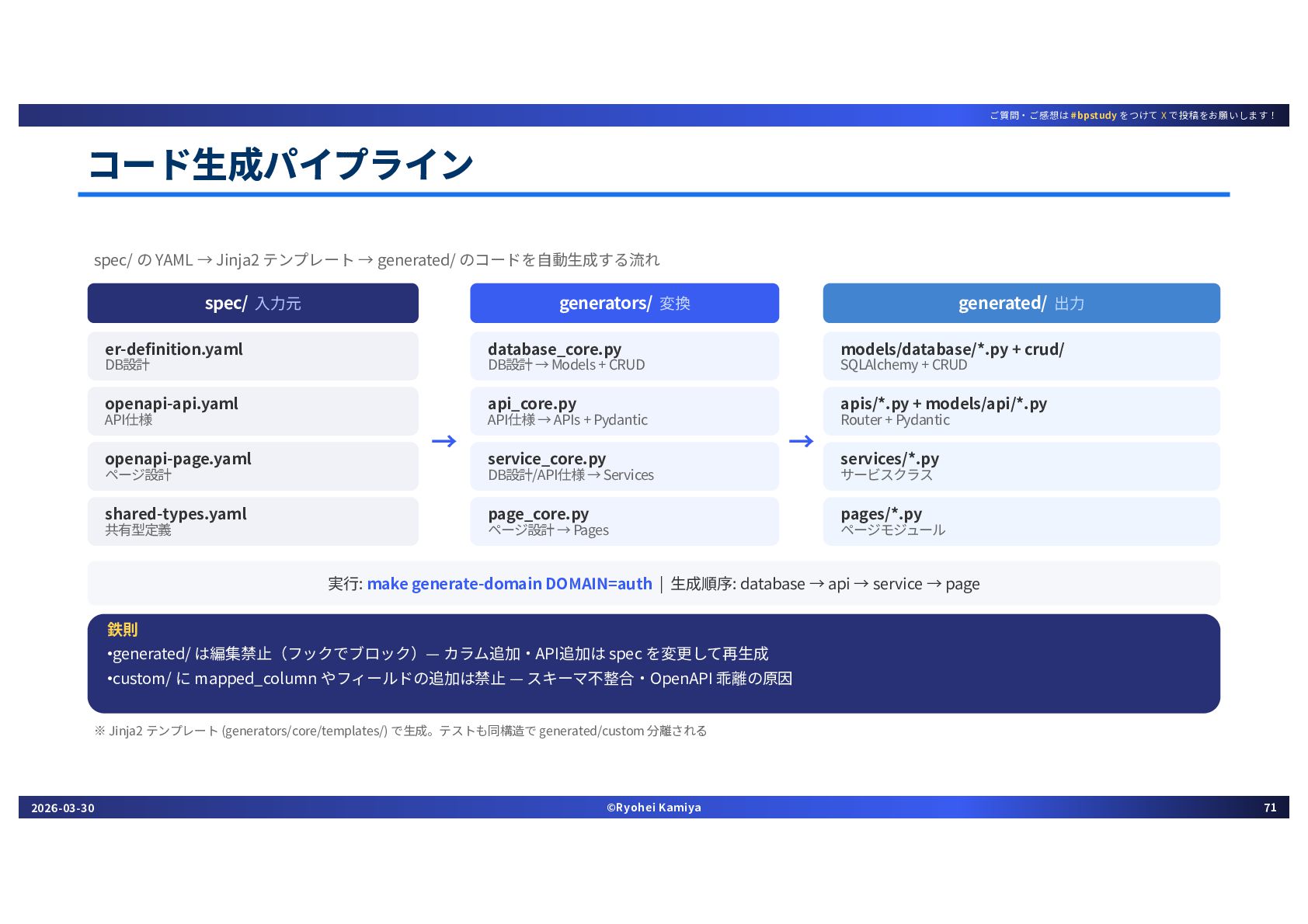This screenshot has width=1308, height=924.
Task: Click the database_core.py card
Action: (624, 356)
